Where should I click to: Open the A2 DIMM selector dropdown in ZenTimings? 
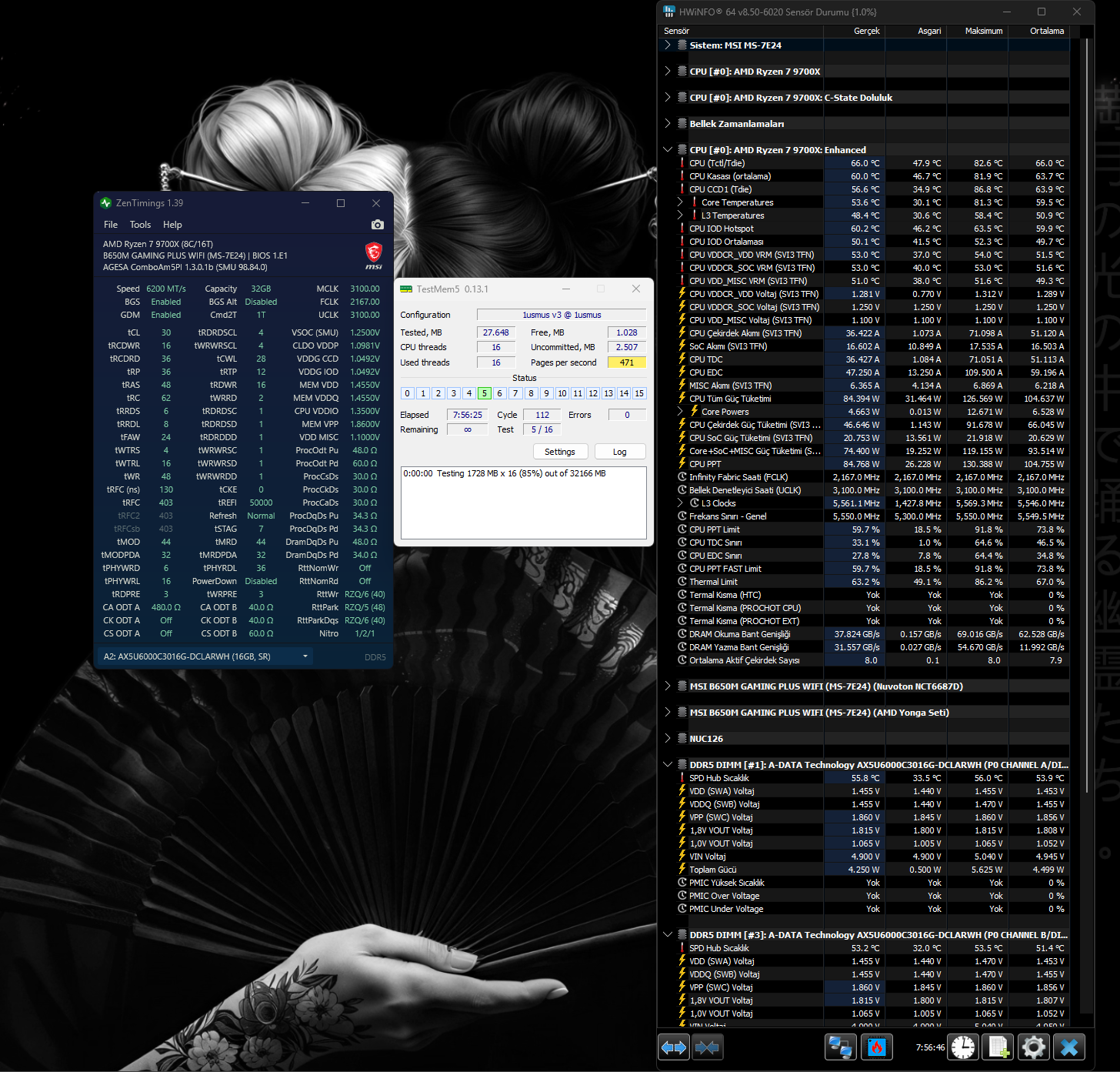click(206, 656)
